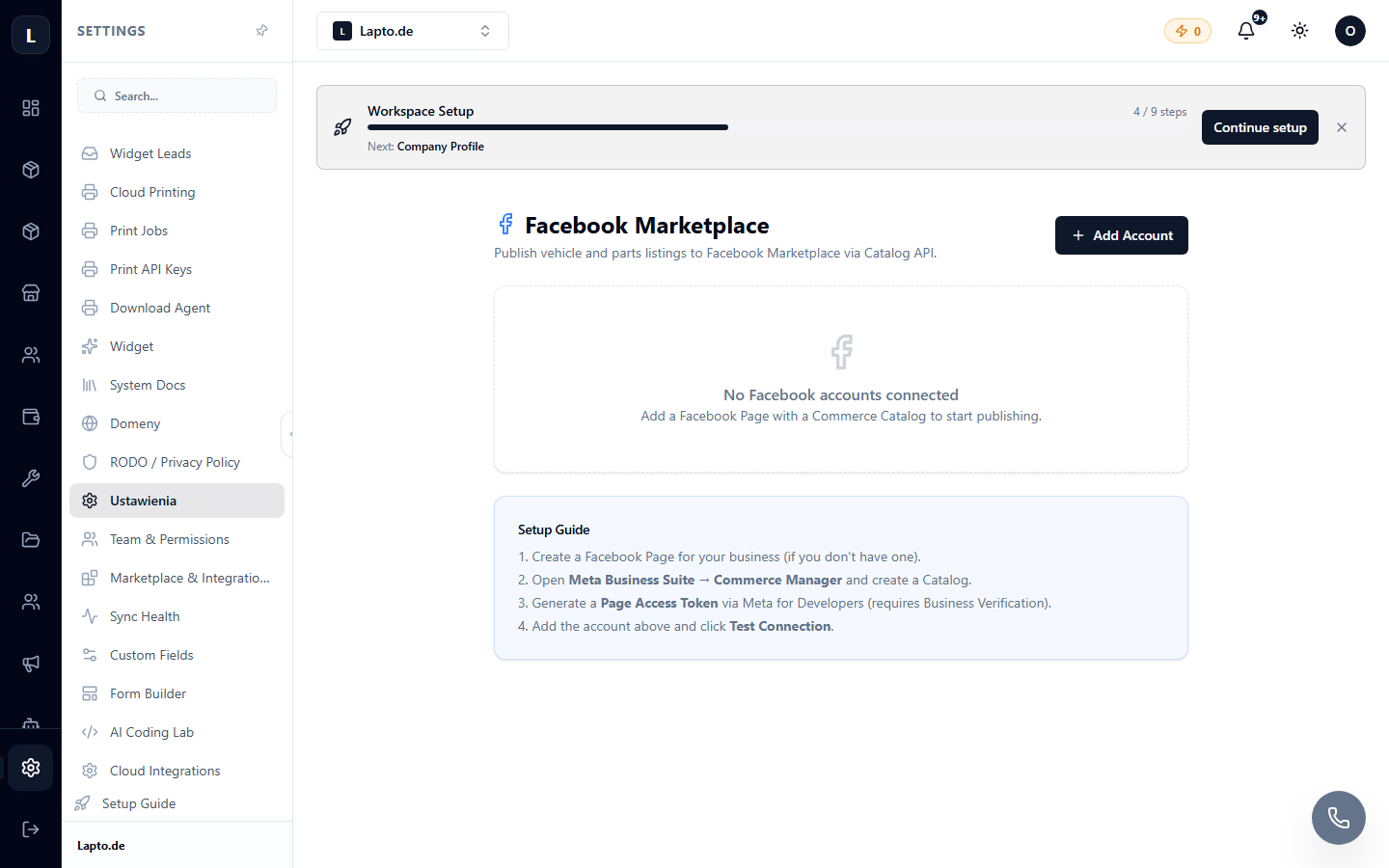
Task: Open Cloud Printing settings
Action: point(177,192)
